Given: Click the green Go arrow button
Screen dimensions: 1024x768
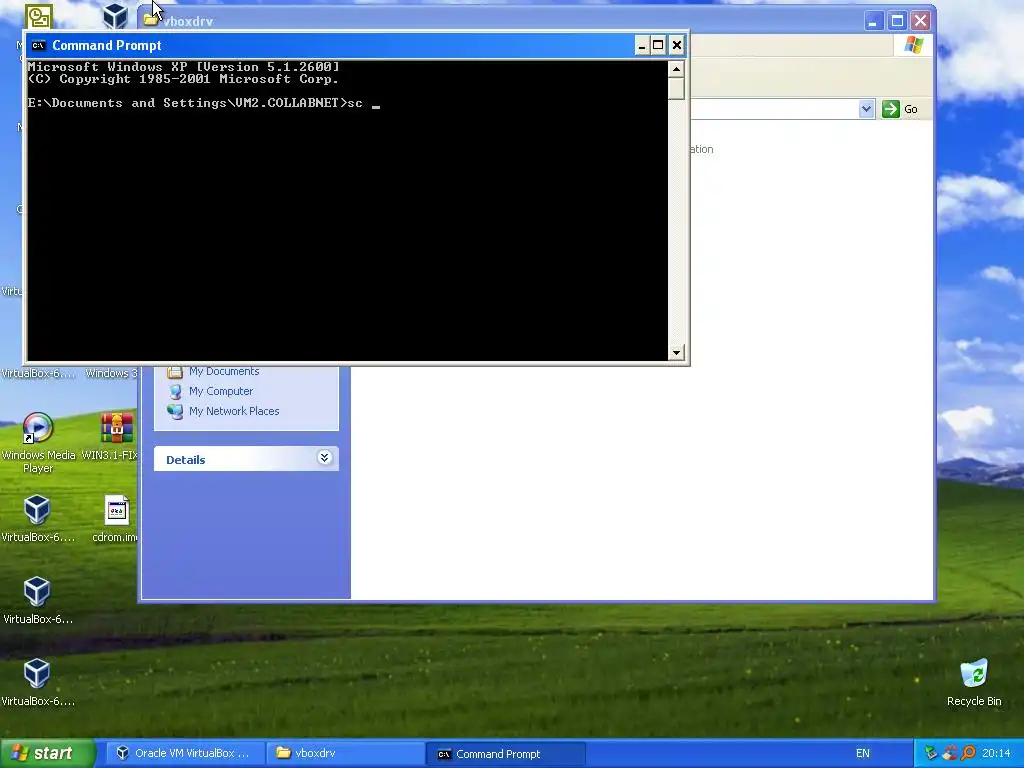Looking at the screenshot, I should coord(891,109).
